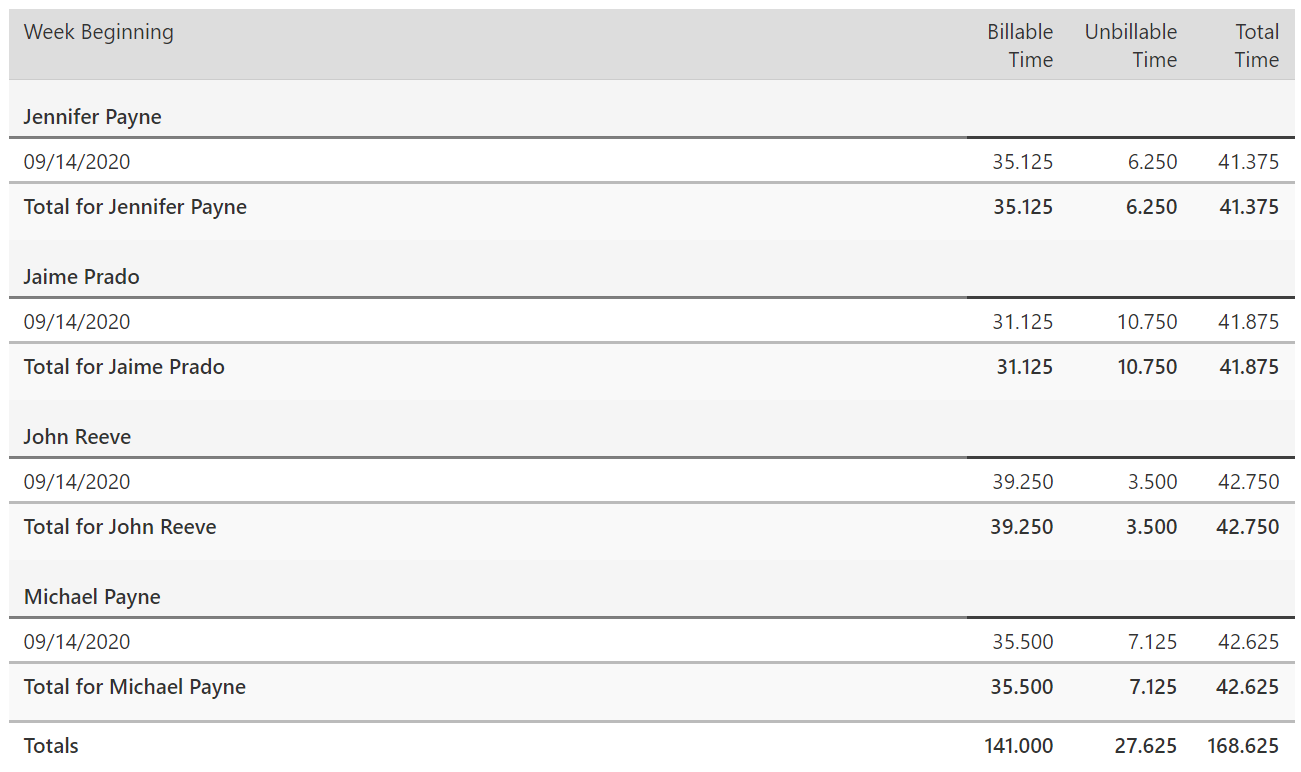The width and height of the screenshot is (1301, 772).
Task: Select the Michael Payne group heading
Action: tap(92, 597)
